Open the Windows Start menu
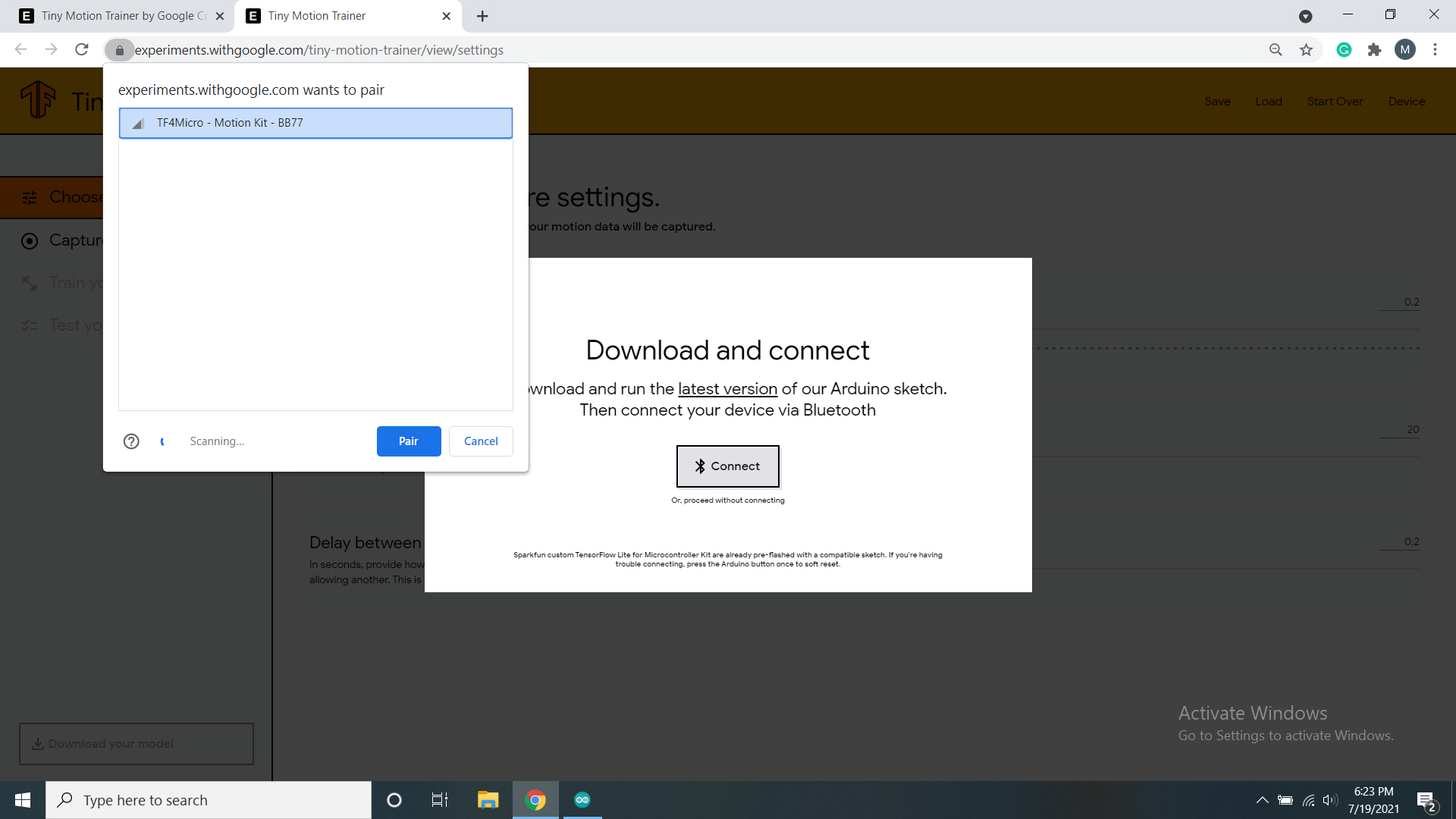The image size is (1456, 819). coord(23,800)
